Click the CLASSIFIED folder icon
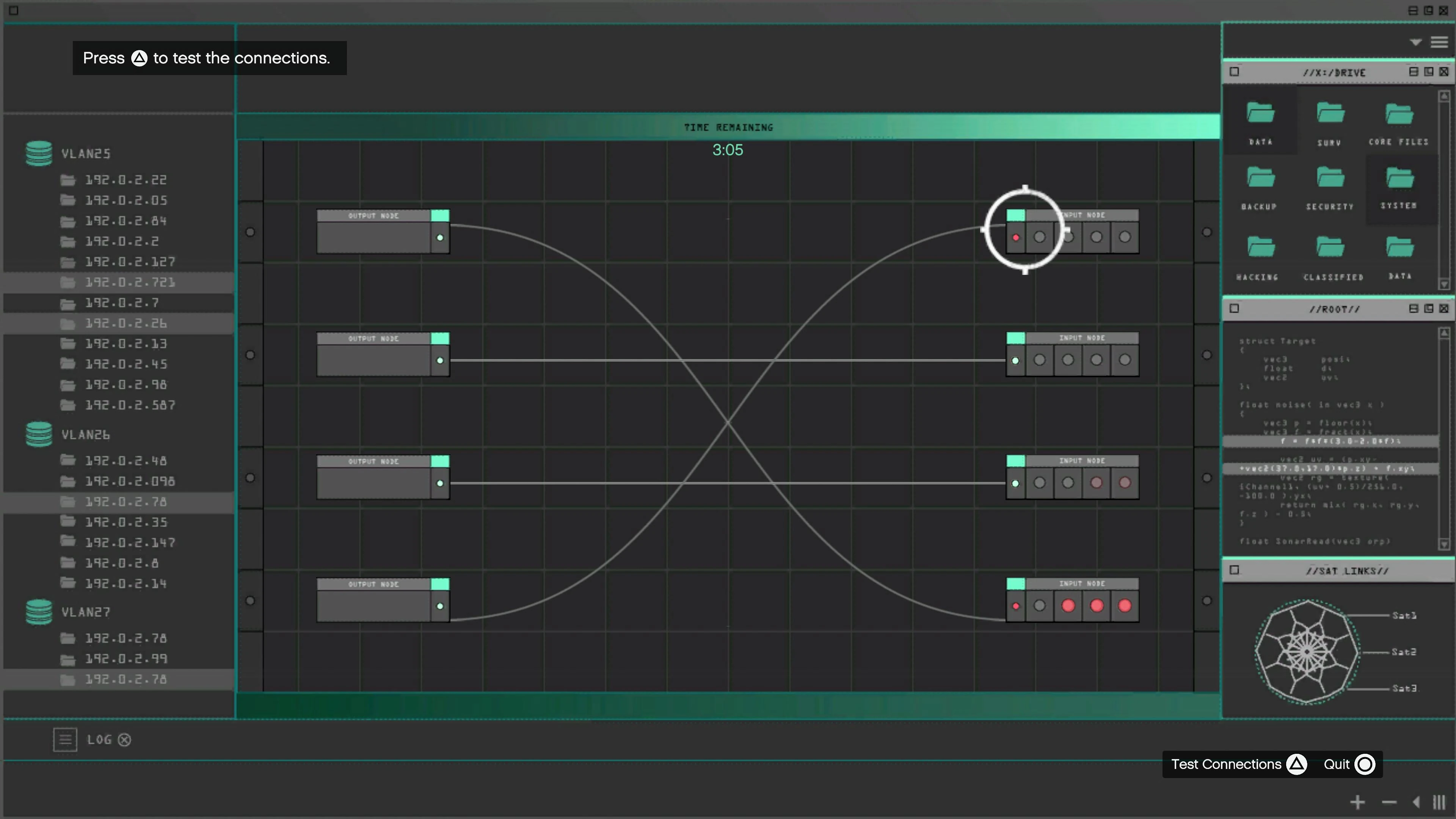Image resolution: width=1456 pixels, height=819 pixels. [x=1330, y=248]
